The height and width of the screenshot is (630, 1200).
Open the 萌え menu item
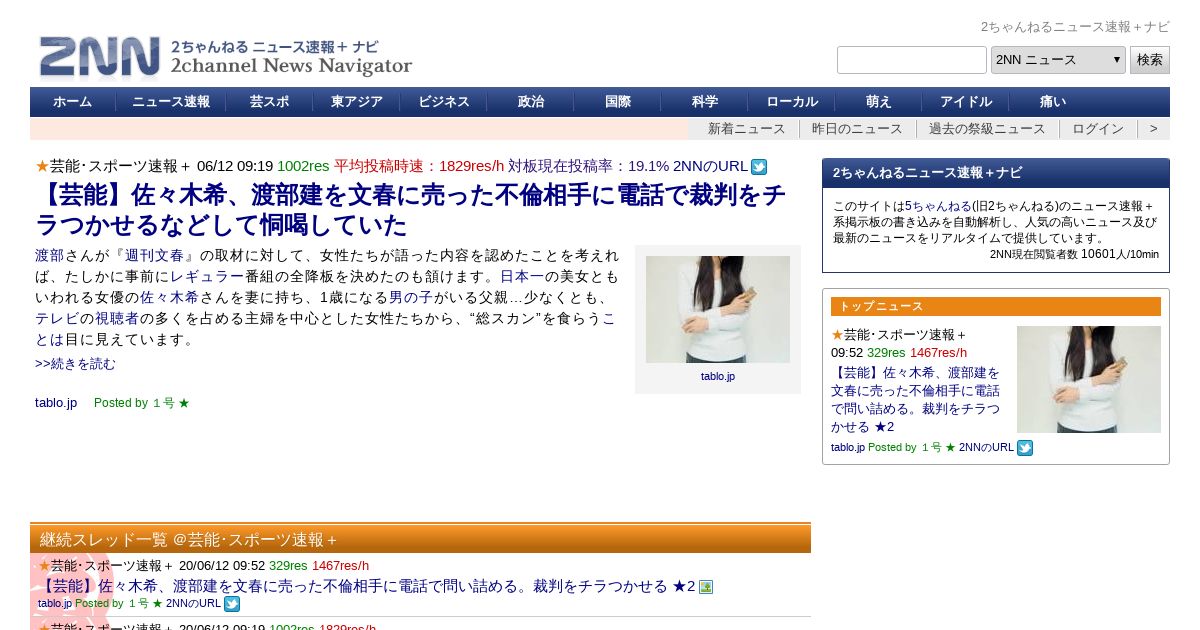click(x=879, y=102)
